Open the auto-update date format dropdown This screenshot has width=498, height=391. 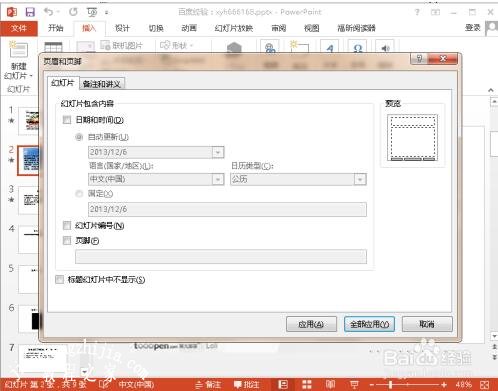click(218, 152)
